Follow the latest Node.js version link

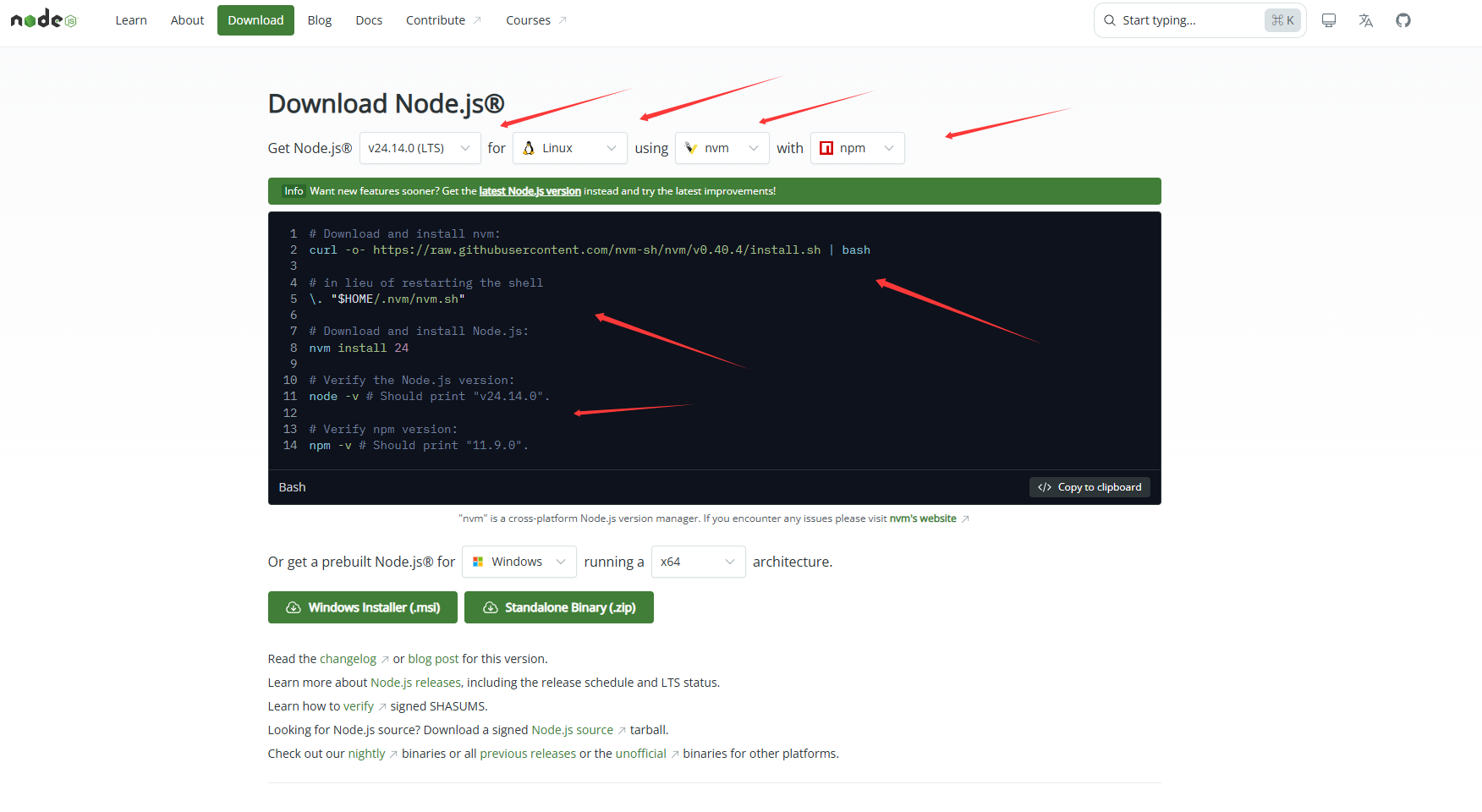pos(530,191)
